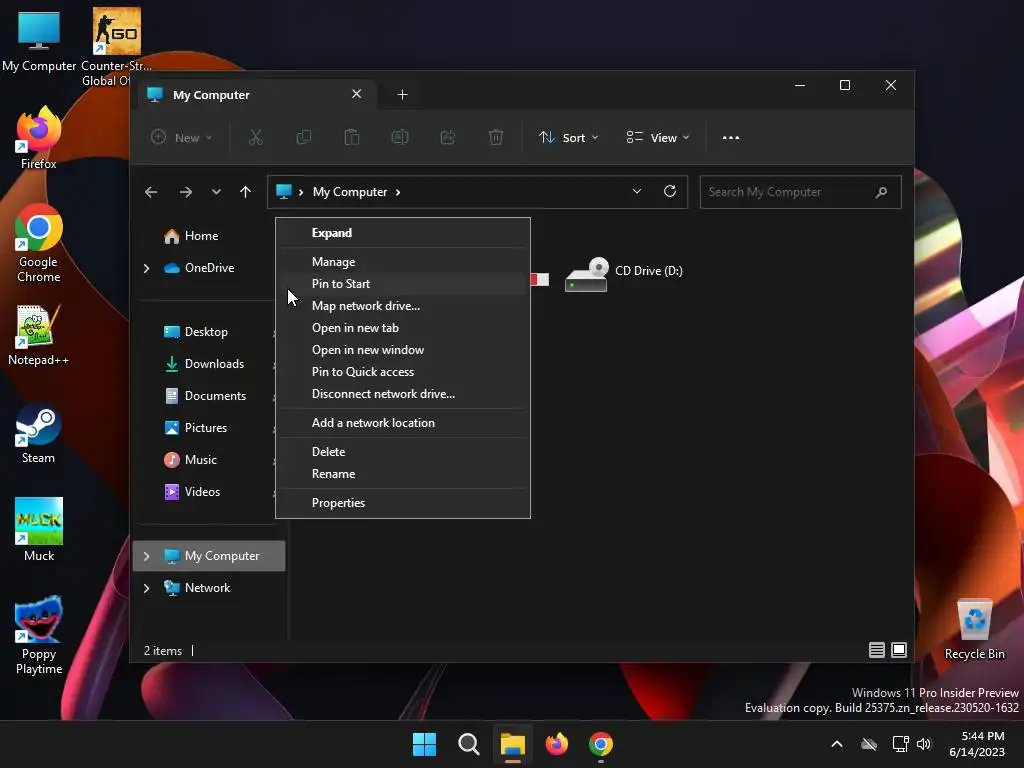Go back with the left arrow button
Screen dimensions: 1024x768
click(151, 192)
